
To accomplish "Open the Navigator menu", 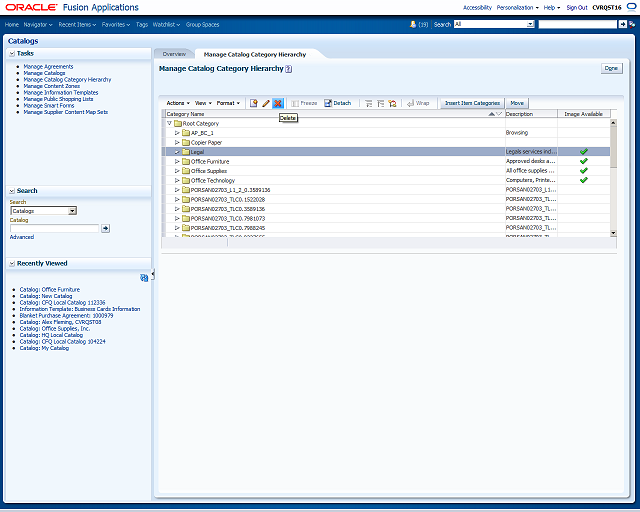I will (38, 24).
